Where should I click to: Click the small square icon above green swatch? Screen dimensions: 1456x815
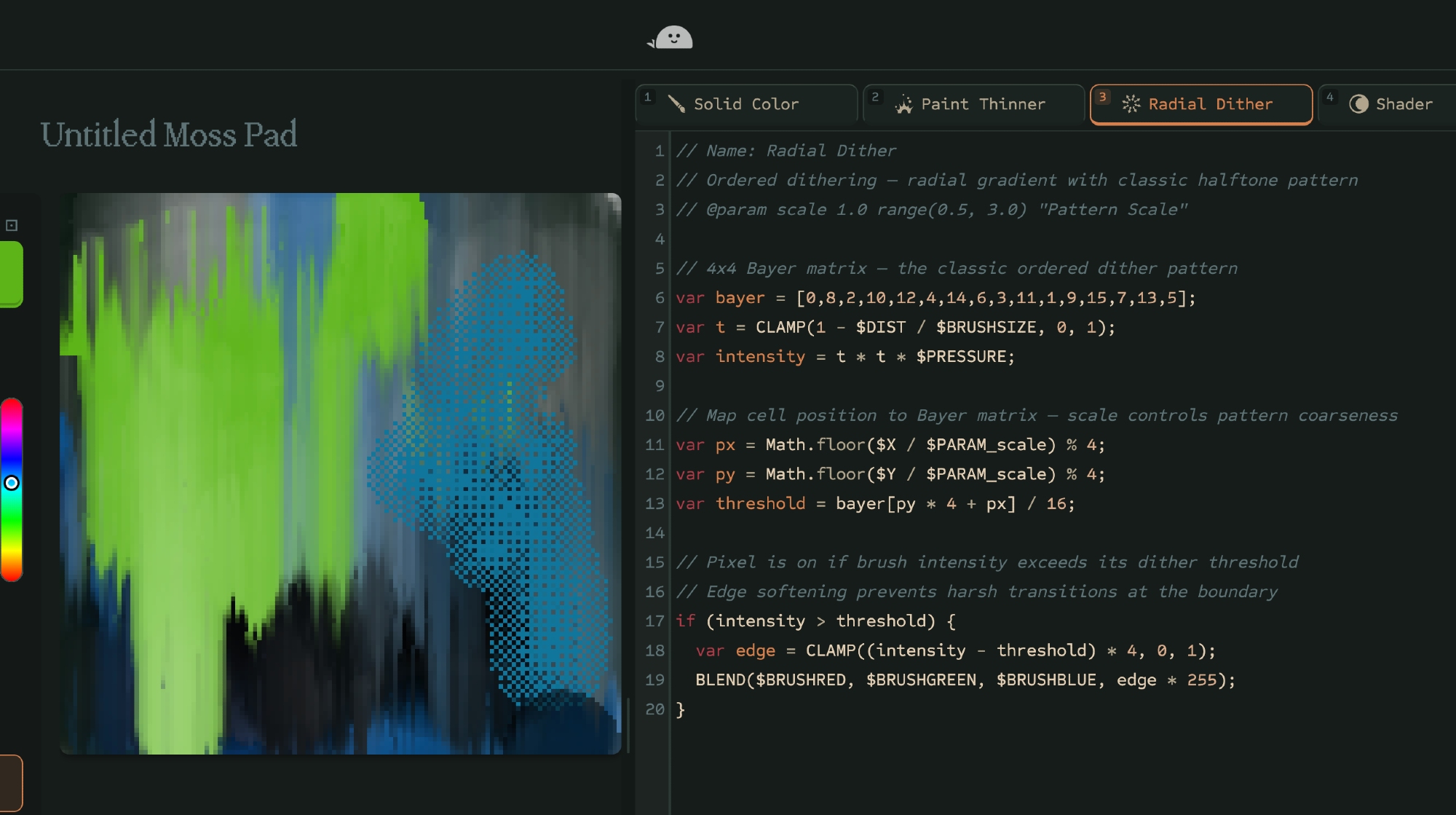[x=12, y=226]
